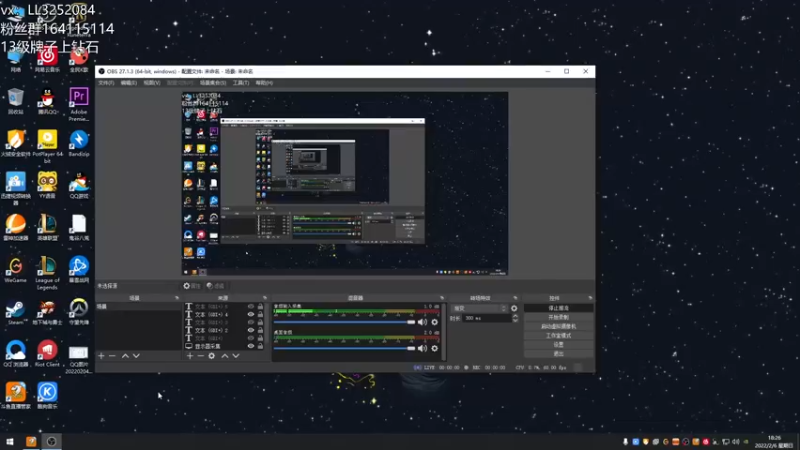This screenshot has width=800, height=450.
Task: Move selected source up in sources list
Action: [x=224, y=356]
